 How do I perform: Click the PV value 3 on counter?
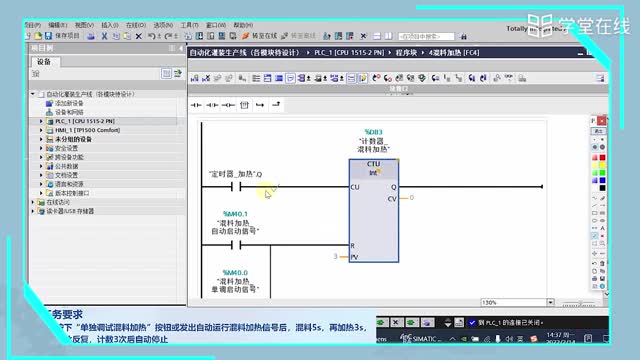coord(336,256)
